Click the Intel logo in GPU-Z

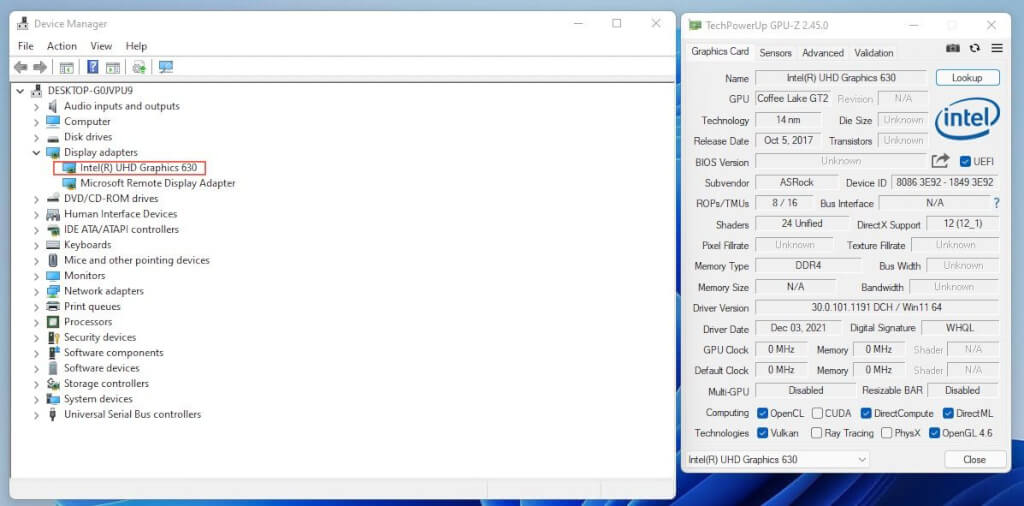tap(967, 120)
